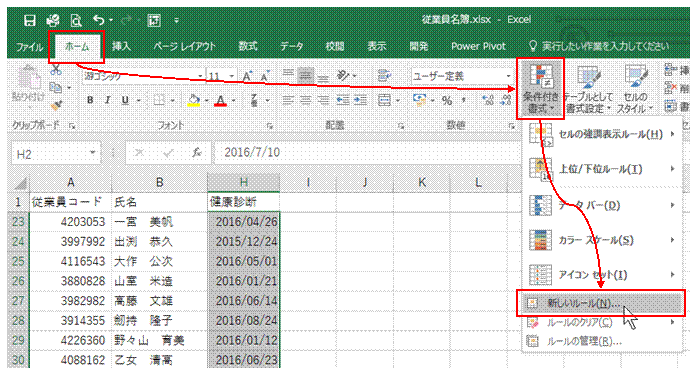Click the Borders icon
The width and height of the screenshot is (698, 374).
click(159, 101)
